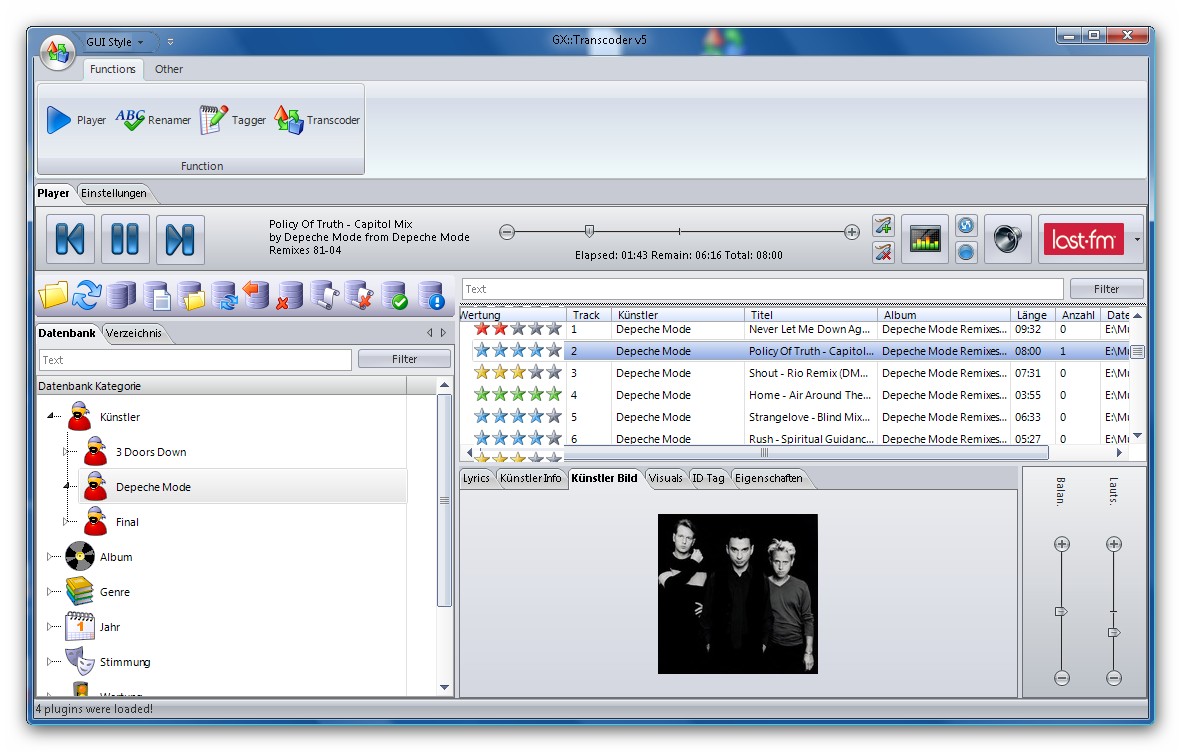
Task: Click the GX::Transcoder application orb
Action: [57, 52]
